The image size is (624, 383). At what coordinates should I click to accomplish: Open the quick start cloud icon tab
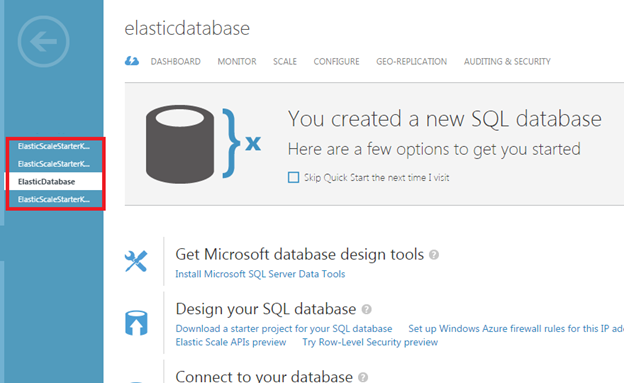[x=132, y=61]
